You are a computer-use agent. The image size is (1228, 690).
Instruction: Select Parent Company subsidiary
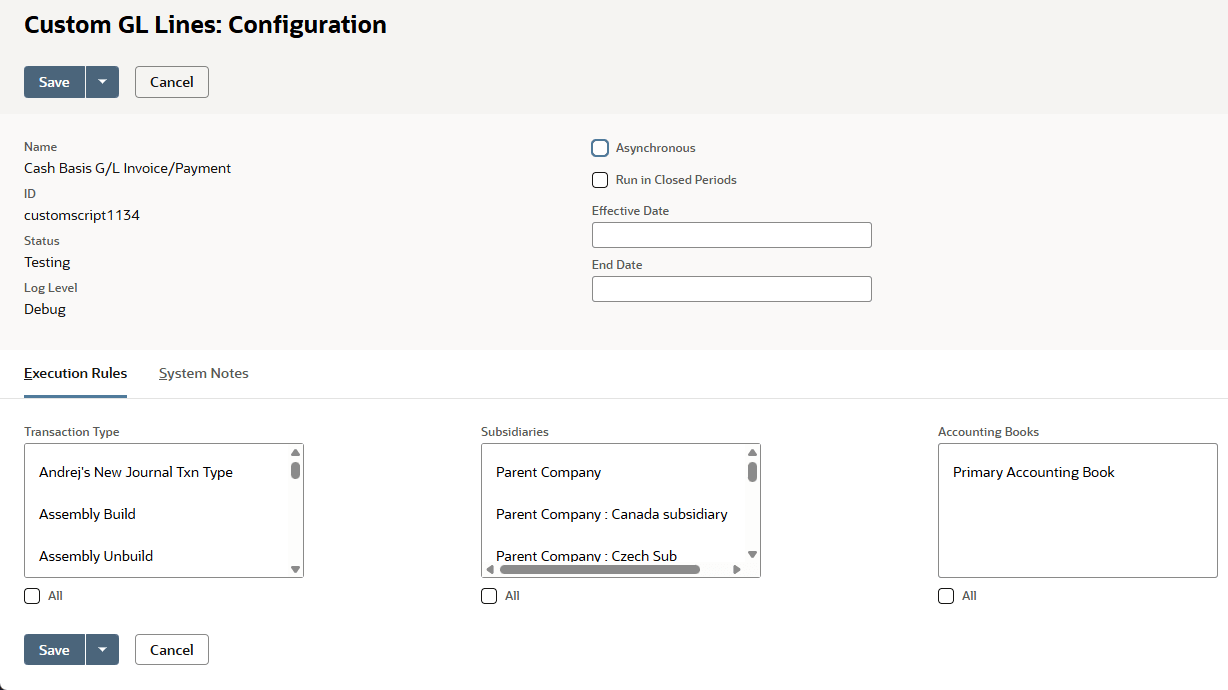[x=549, y=472]
